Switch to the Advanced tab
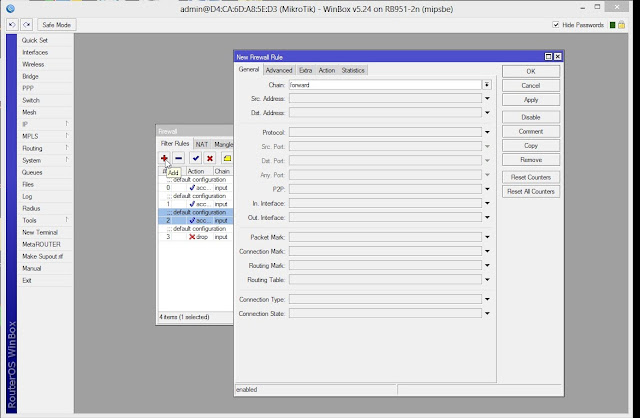This screenshot has width=640, height=418. click(279, 70)
